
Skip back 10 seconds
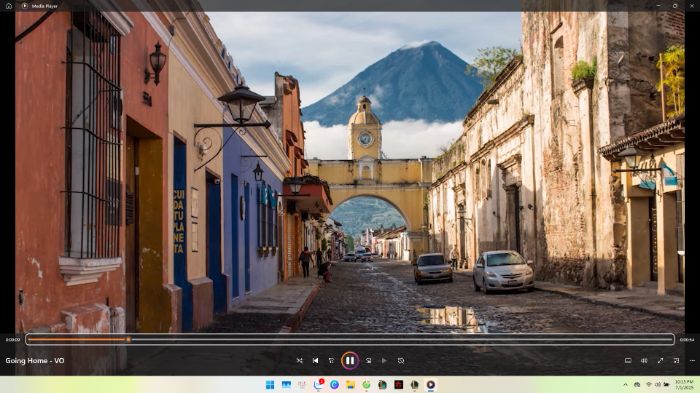[331, 360]
